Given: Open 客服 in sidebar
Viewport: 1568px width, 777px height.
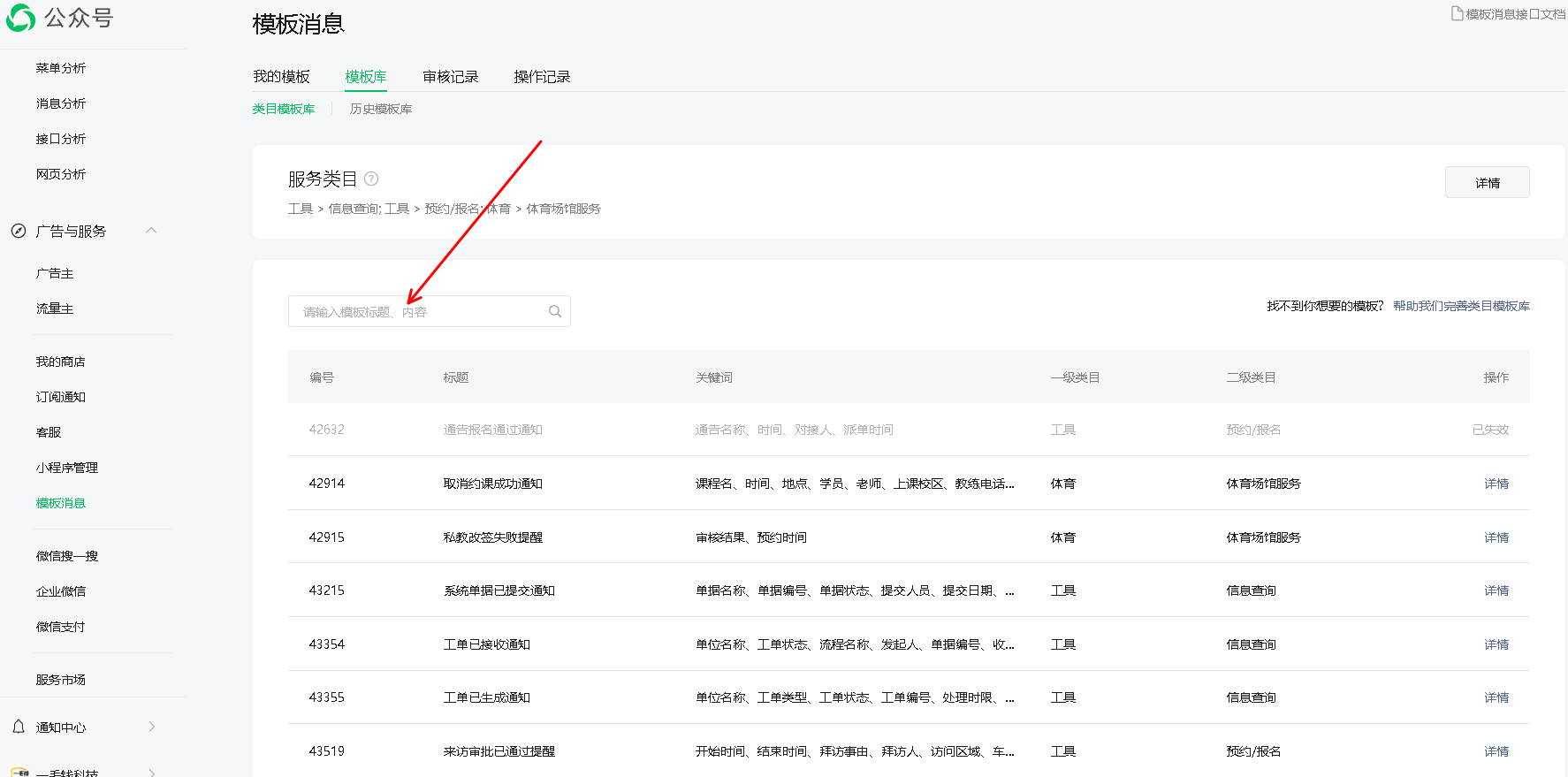Looking at the screenshot, I should pyautogui.click(x=49, y=432).
